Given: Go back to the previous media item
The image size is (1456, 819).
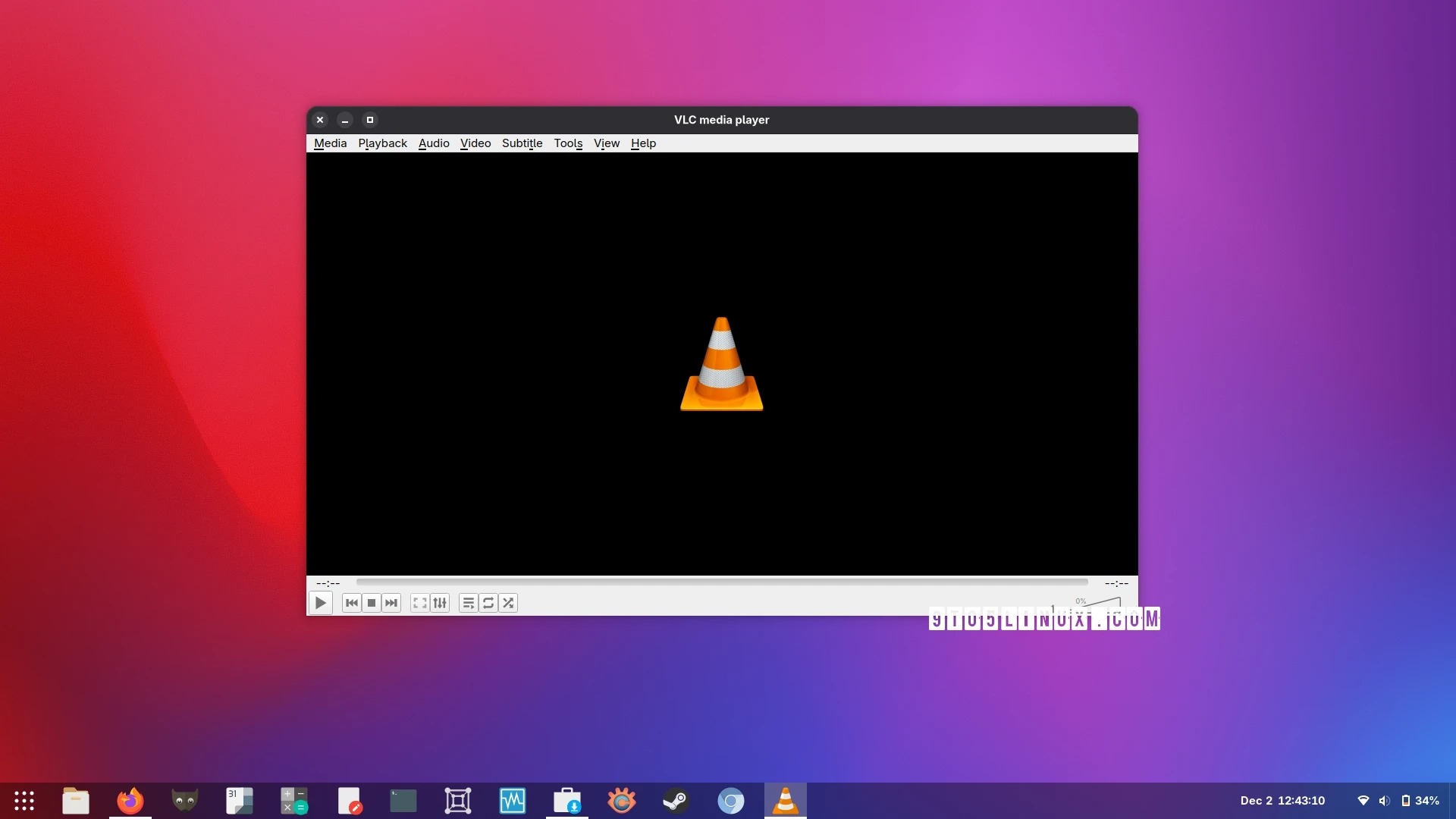Looking at the screenshot, I should 351,603.
